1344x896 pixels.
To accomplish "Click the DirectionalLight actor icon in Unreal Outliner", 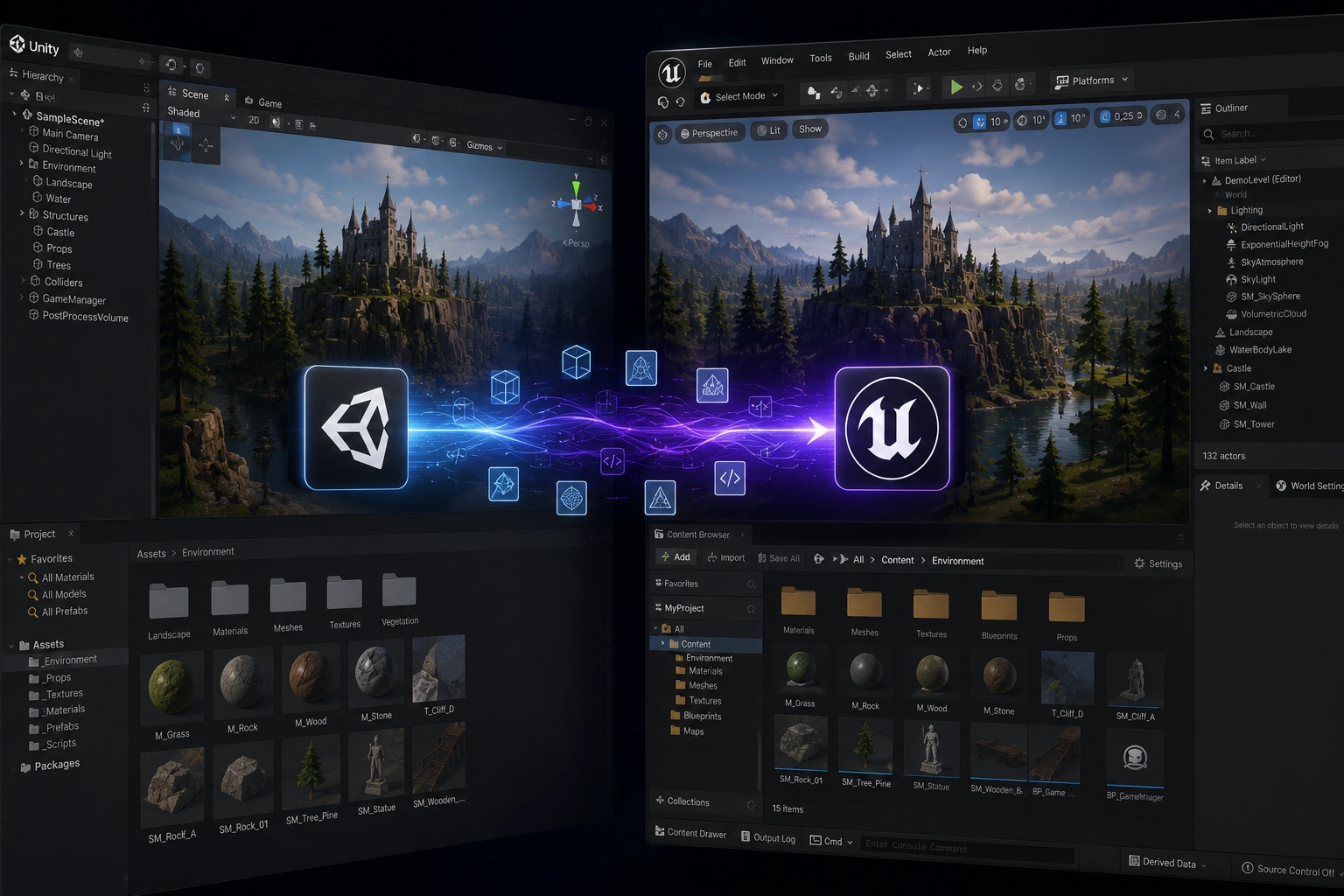I will pyautogui.click(x=1231, y=227).
